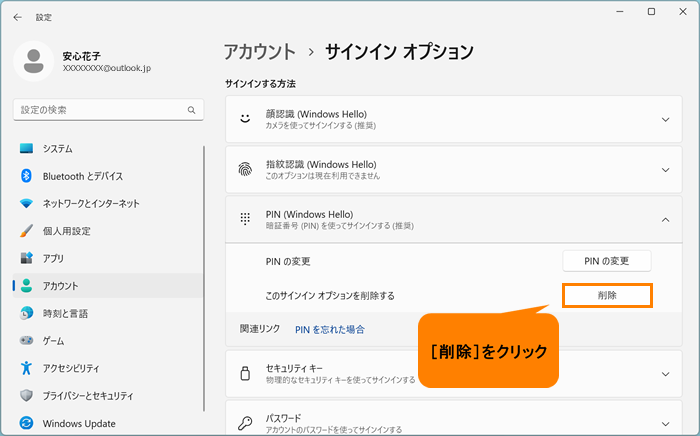
Task: Open 時刻と言語 category
Action: (108, 313)
